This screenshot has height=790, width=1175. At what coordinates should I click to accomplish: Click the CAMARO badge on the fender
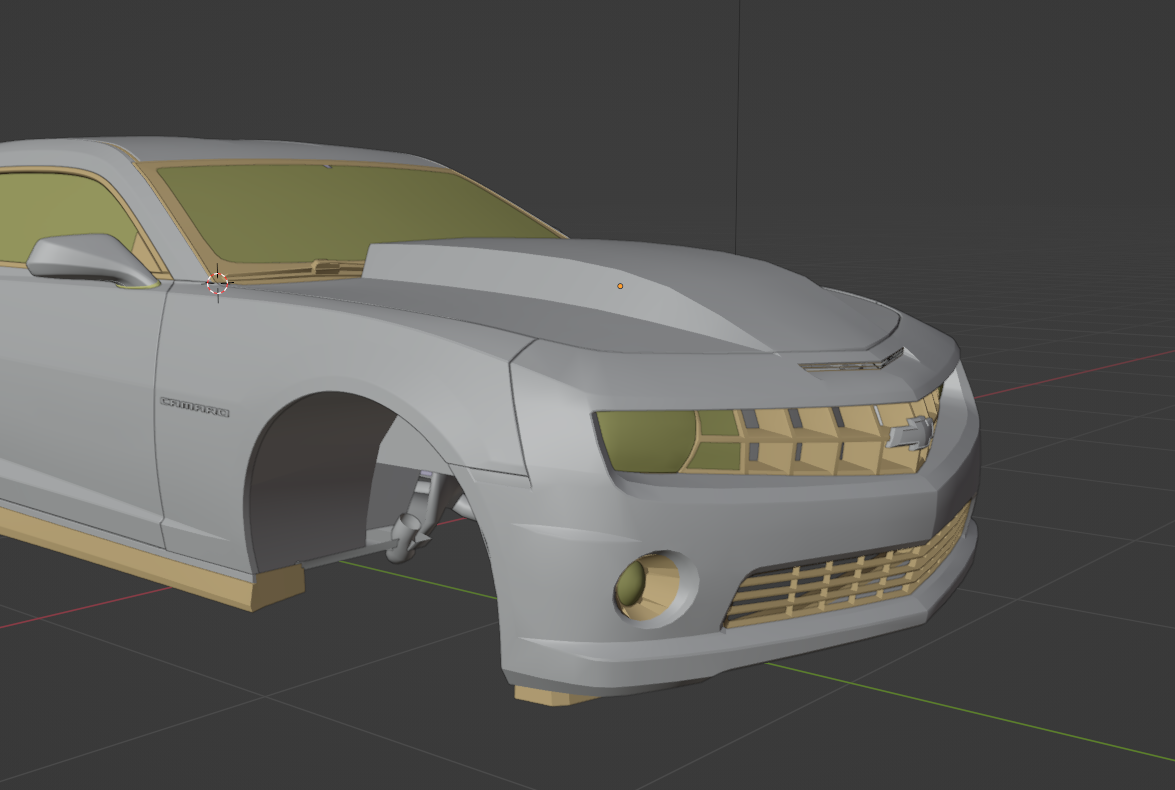tap(195, 407)
